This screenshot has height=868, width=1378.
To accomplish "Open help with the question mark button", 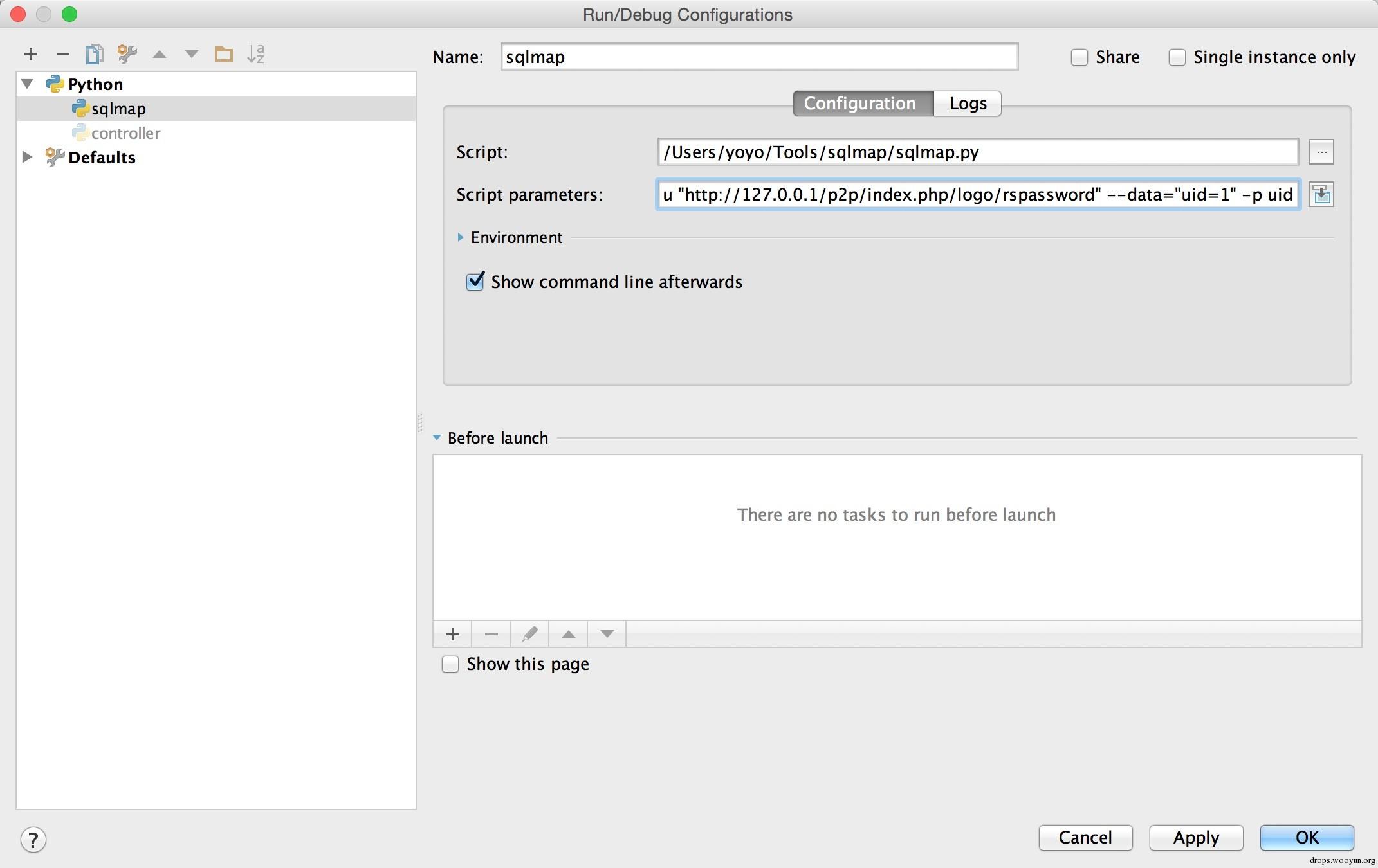I will (x=33, y=839).
